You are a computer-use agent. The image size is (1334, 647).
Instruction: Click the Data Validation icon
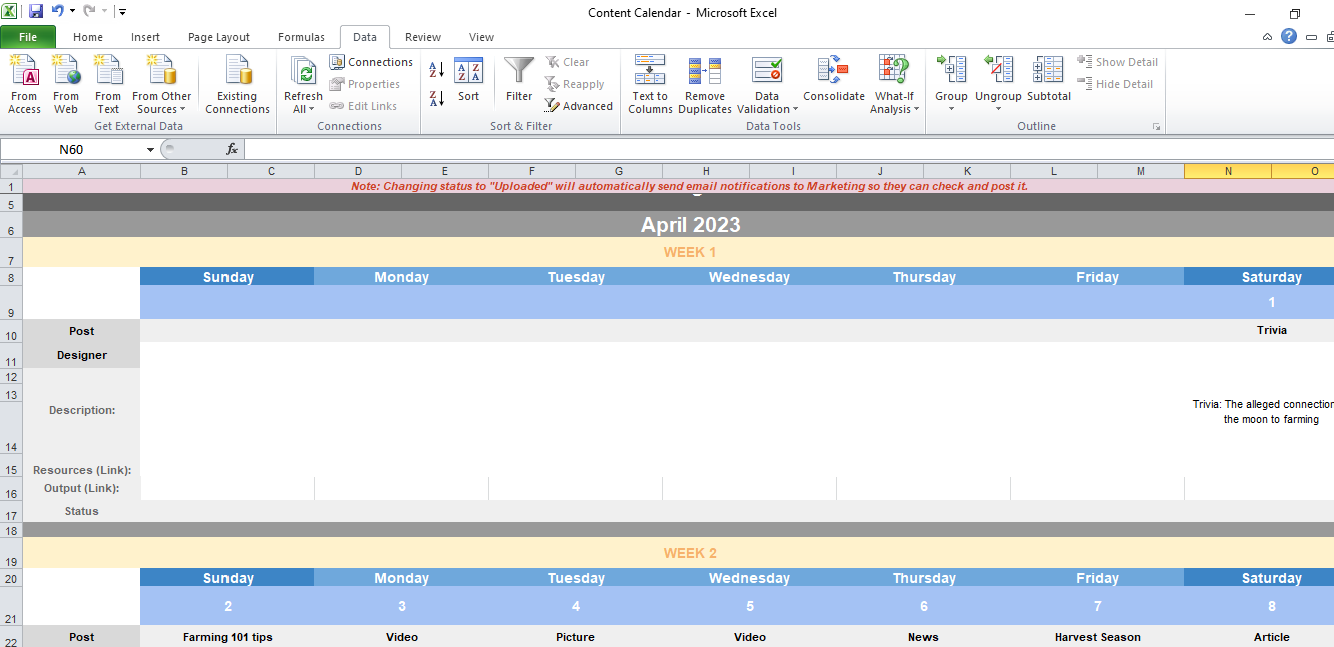(767, 70)
